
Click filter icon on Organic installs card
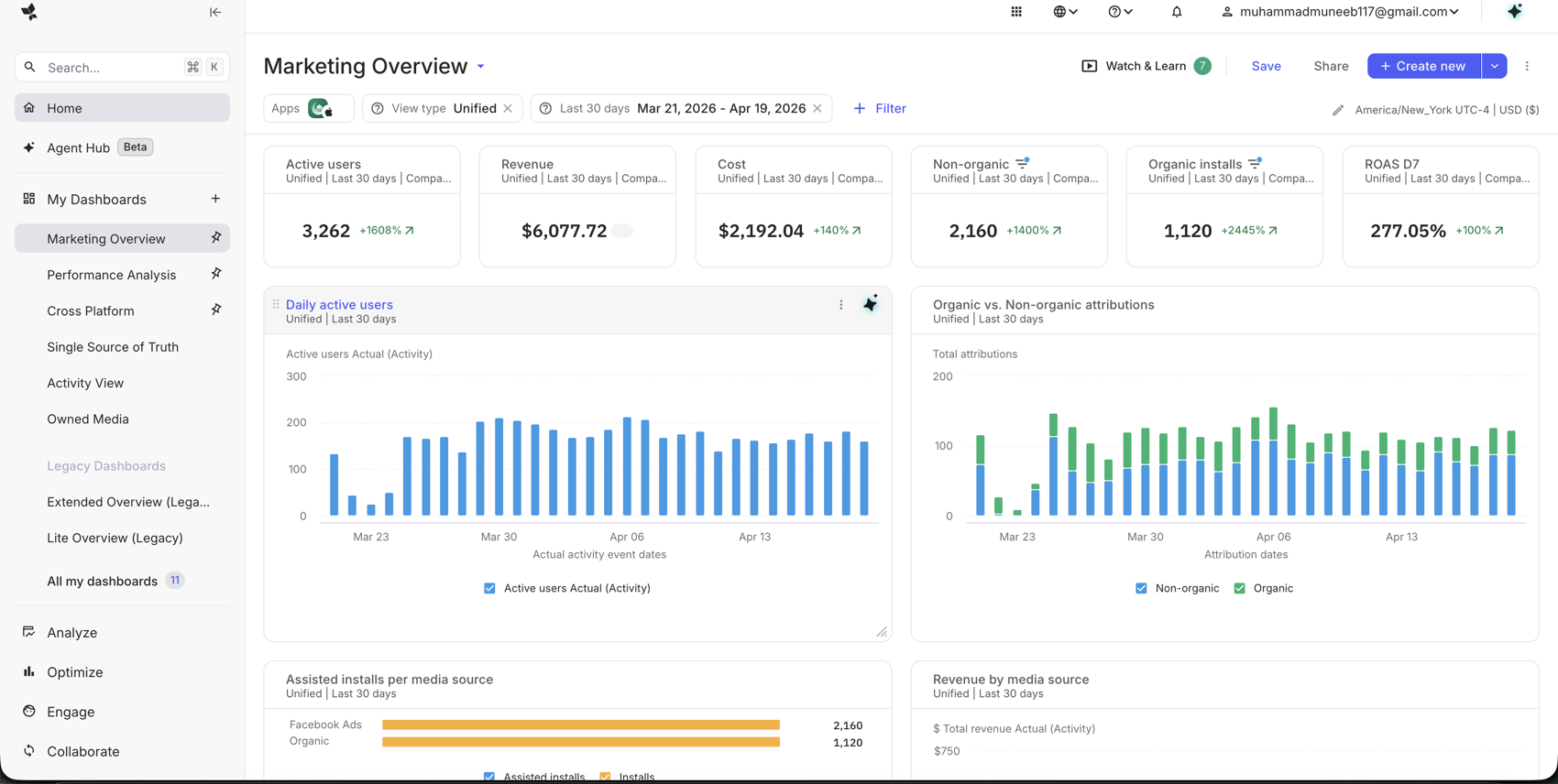point(1256,164)
